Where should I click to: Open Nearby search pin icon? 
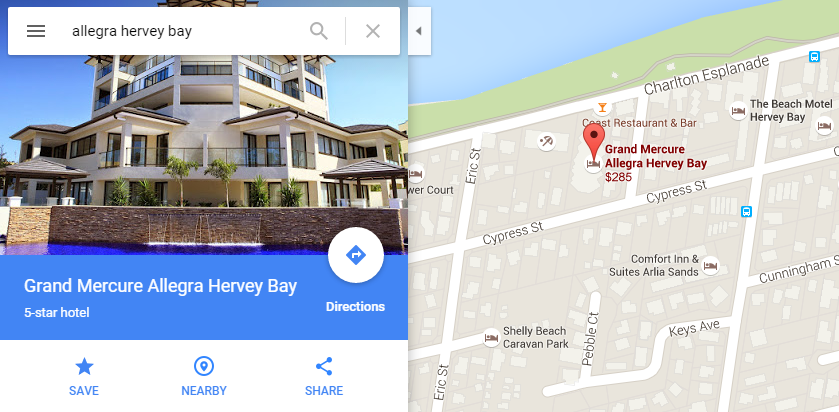[204, 367]
